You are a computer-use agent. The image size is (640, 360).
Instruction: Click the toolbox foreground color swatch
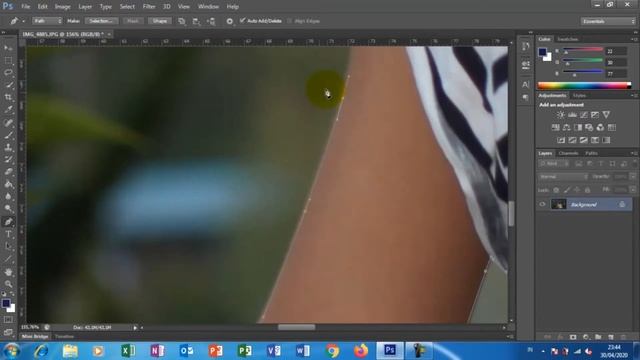pos(6,303)
